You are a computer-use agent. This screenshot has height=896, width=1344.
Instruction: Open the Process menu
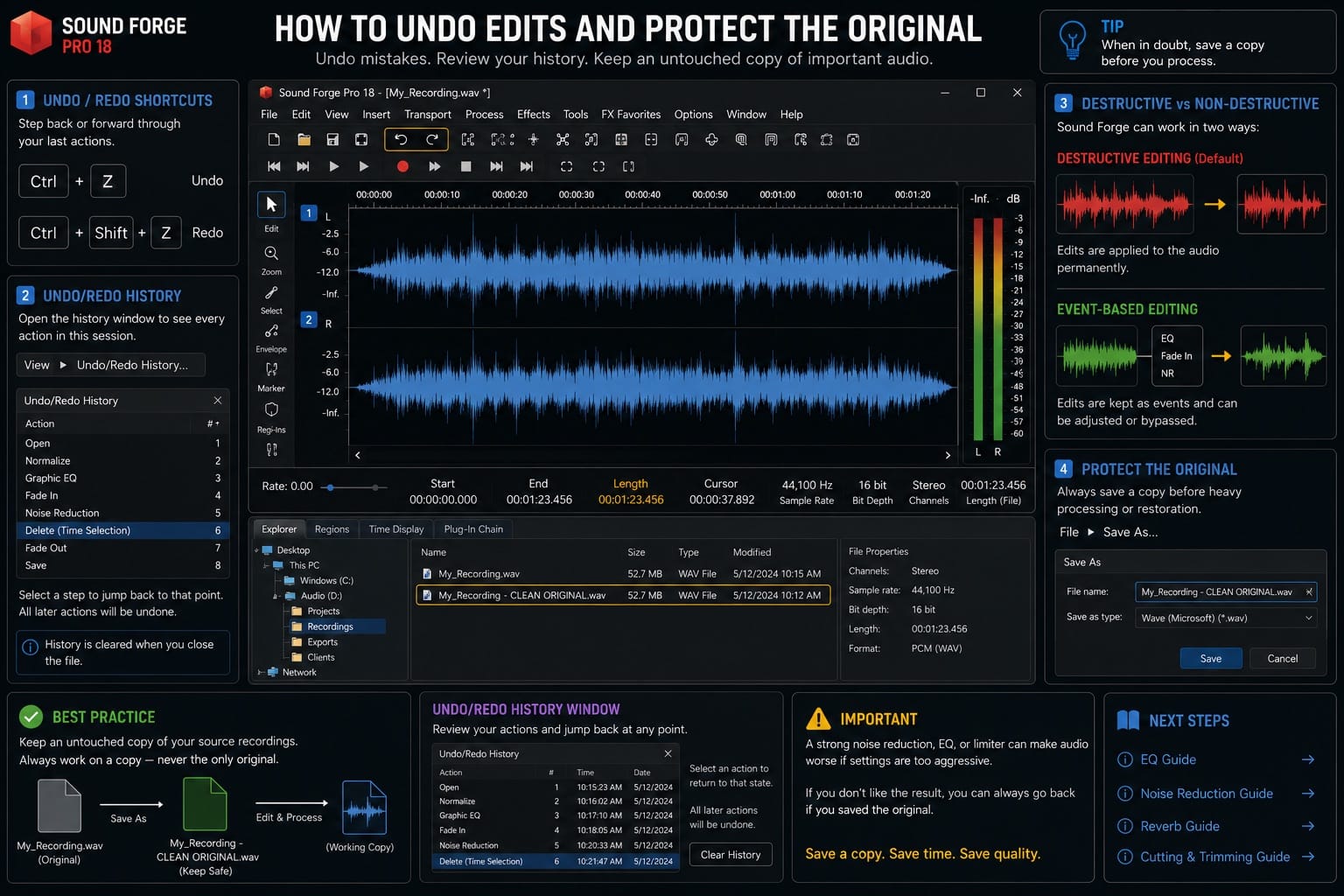point(484,115)
